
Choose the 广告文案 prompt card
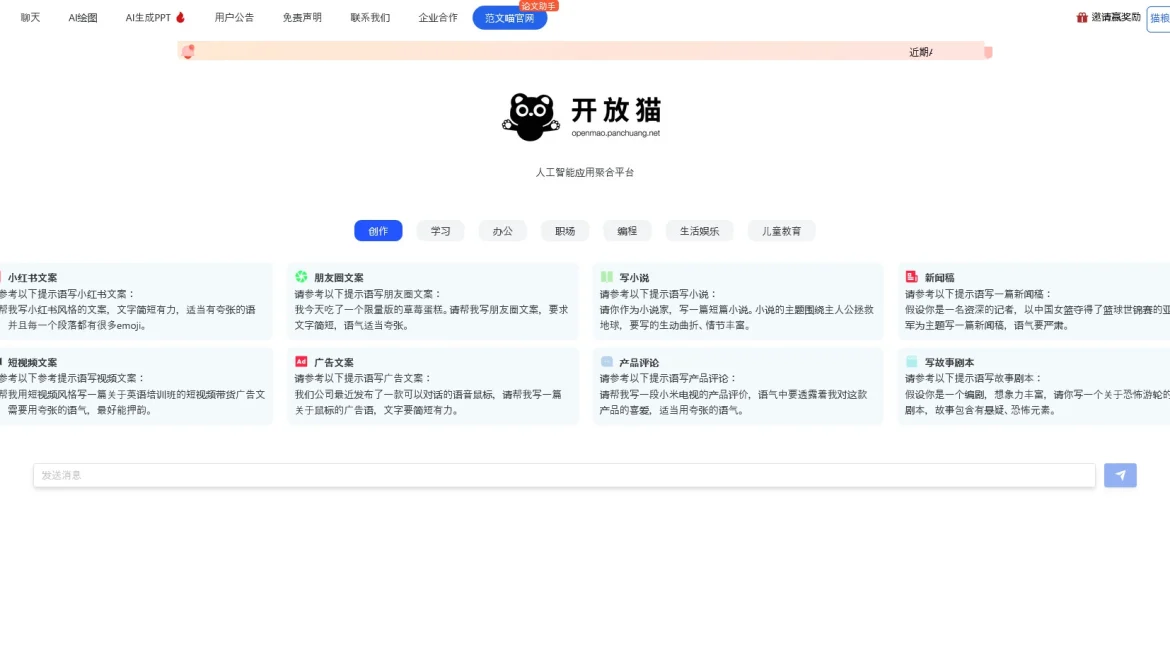coord(433,386)
